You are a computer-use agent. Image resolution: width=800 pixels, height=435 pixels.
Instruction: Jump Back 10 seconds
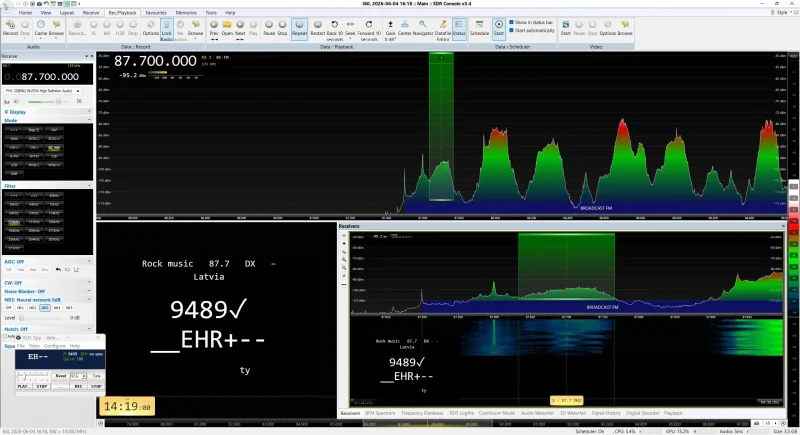point(335,30)
